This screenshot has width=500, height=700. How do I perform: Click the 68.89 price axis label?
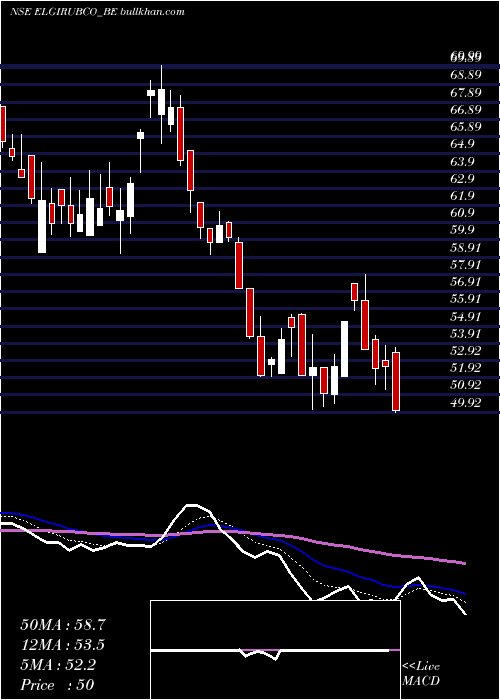coord(466,75)
